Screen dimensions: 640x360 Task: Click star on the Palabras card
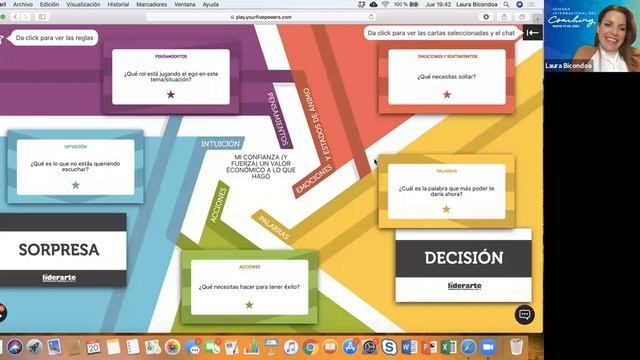tap(446, 209)
